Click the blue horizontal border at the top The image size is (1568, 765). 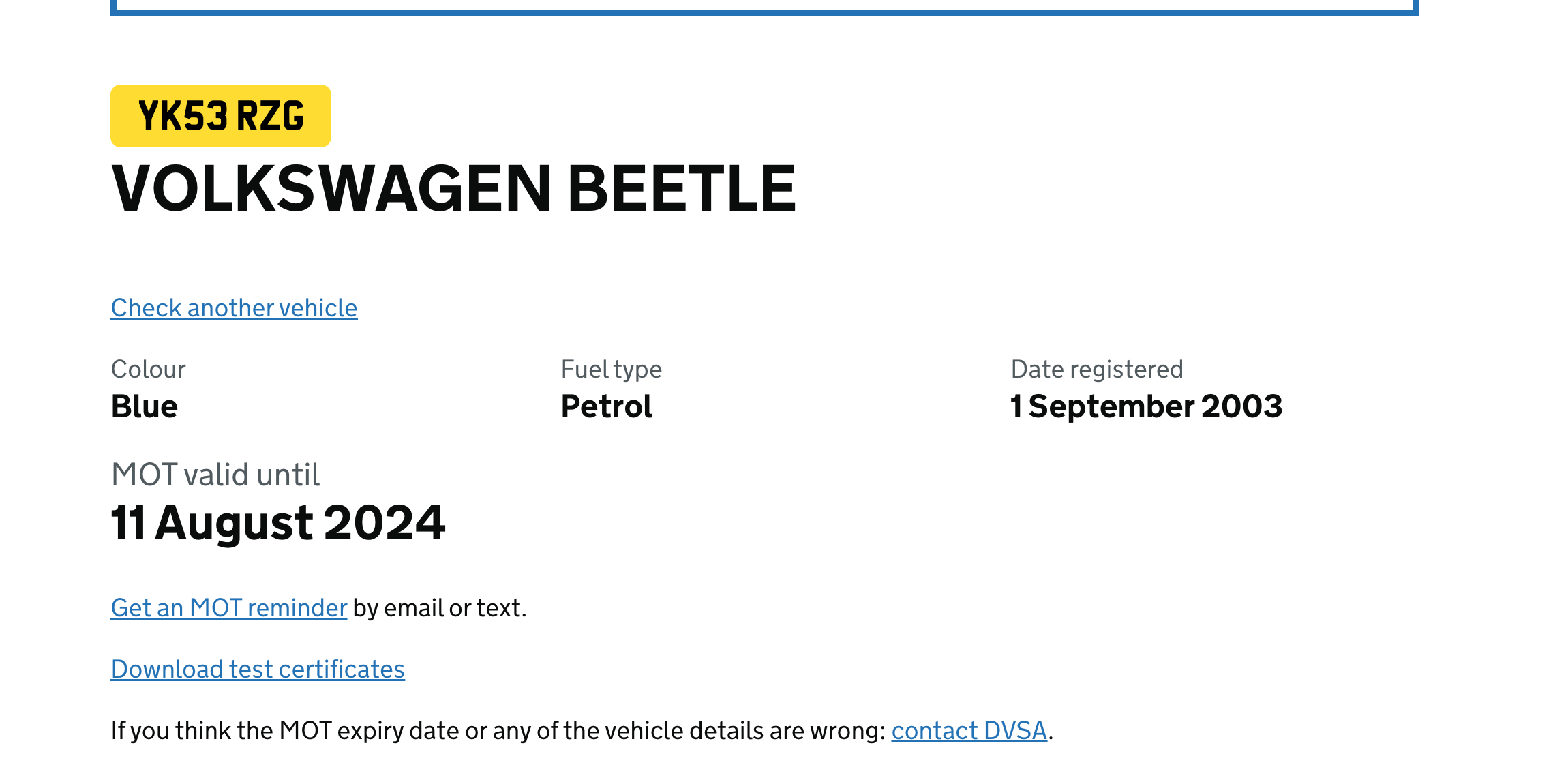(x=764, y=11)
